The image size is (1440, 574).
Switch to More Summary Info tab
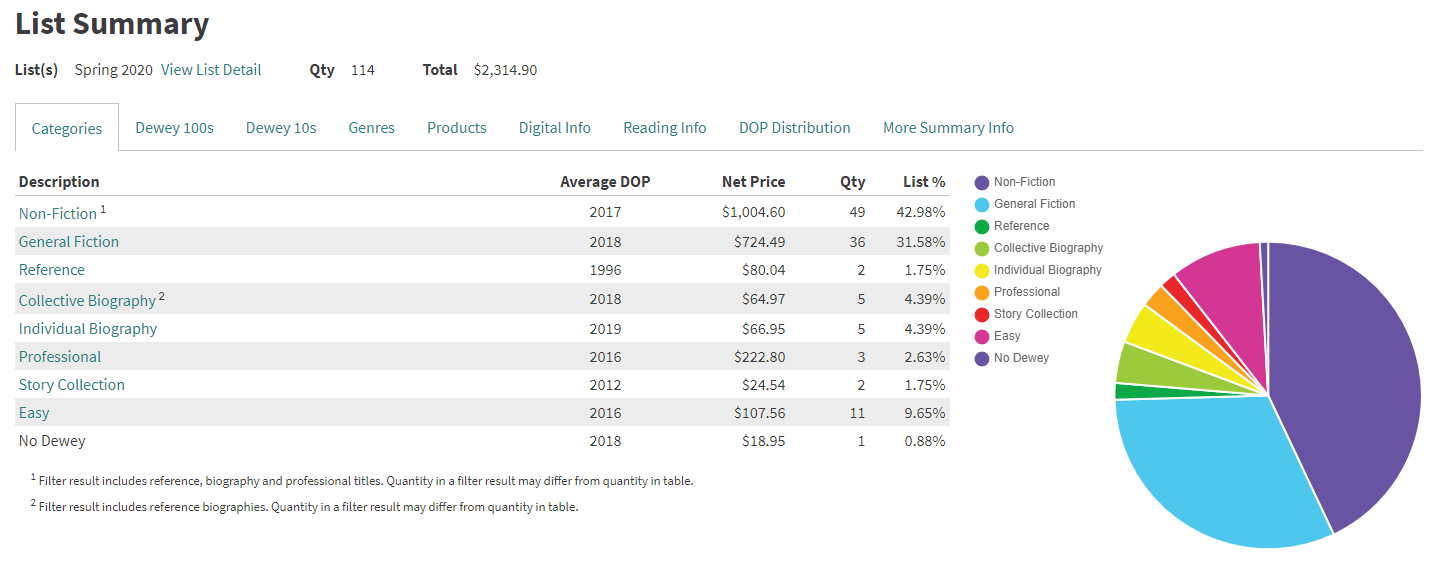[x=948, y=128]
